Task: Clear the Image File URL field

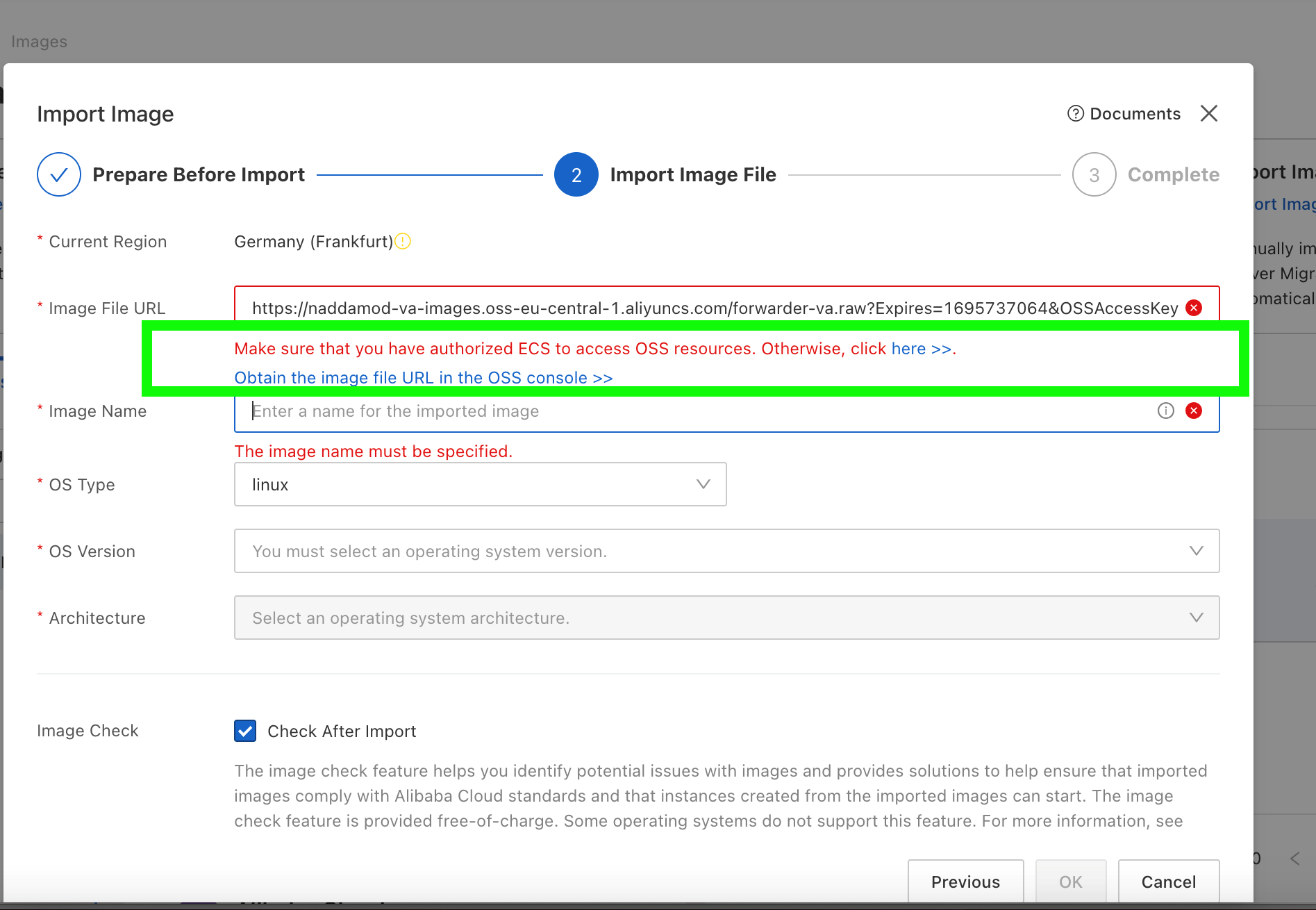Action: pyautogui.click(x=1194, y=308)
